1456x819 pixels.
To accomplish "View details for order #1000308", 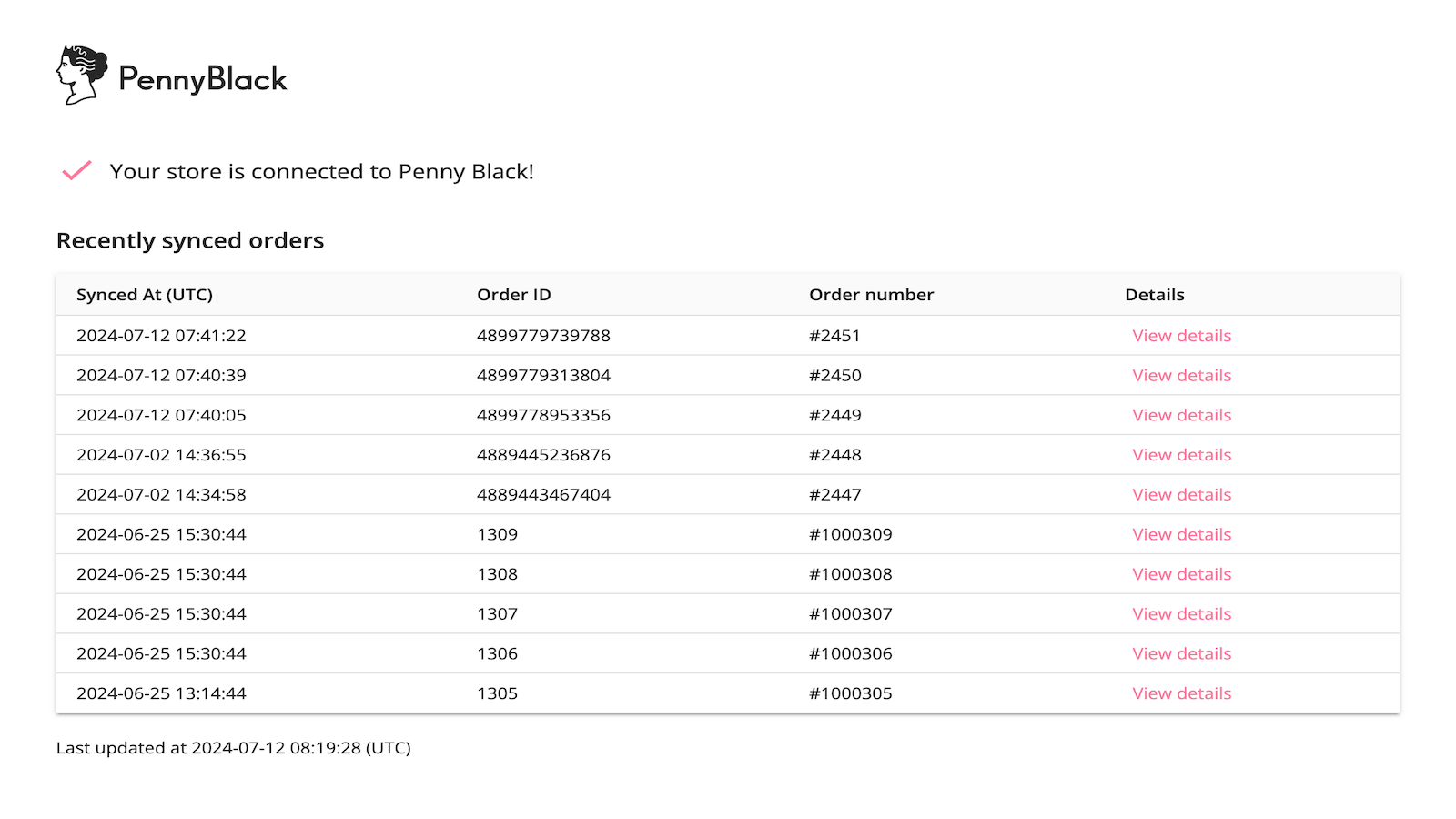I will [1181, 573].
